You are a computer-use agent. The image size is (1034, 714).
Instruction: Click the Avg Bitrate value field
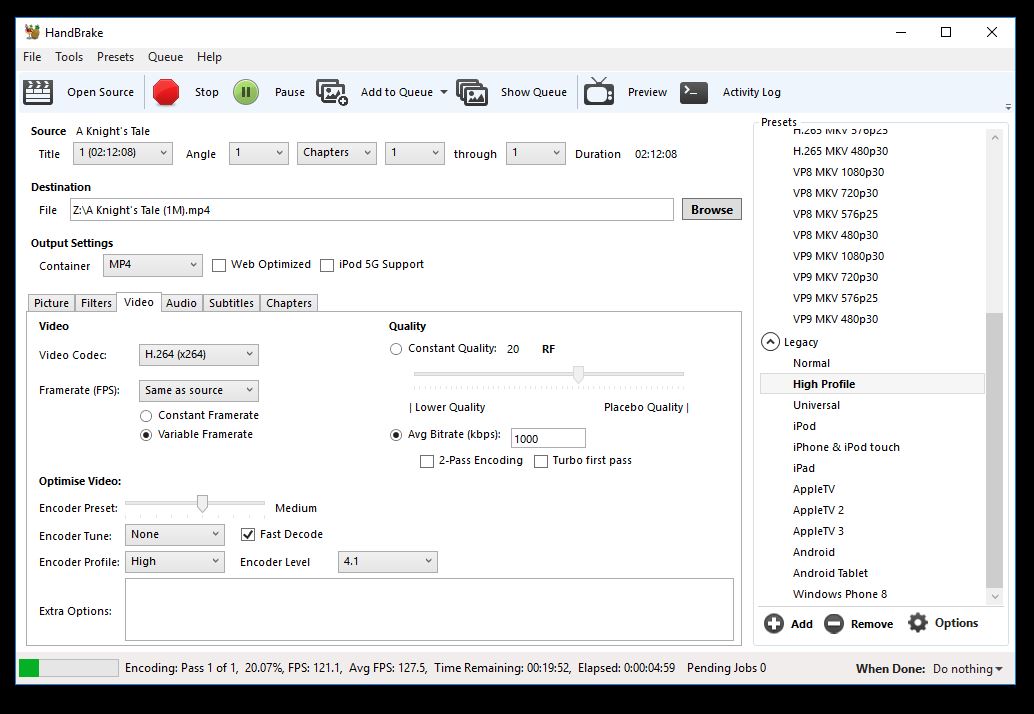[548, 438]
